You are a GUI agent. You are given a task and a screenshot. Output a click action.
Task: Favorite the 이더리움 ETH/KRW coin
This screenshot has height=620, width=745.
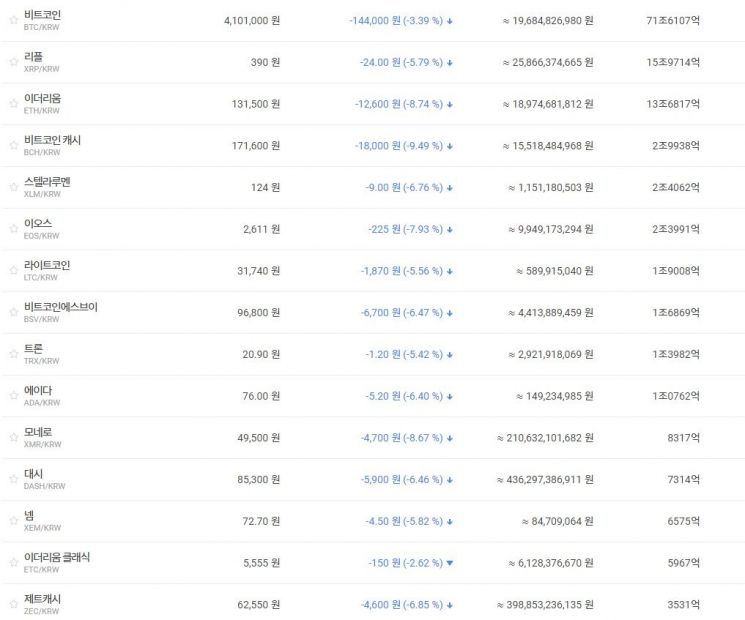[13, 104]
